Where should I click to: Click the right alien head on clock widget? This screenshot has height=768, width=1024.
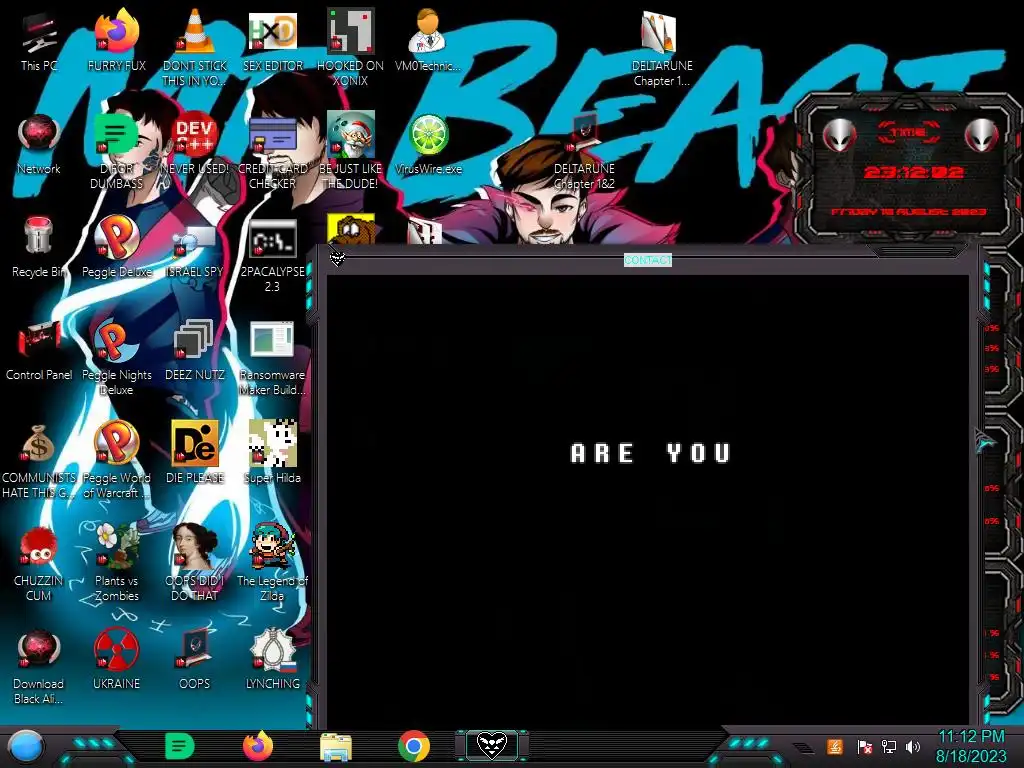[x=982, y=135]
